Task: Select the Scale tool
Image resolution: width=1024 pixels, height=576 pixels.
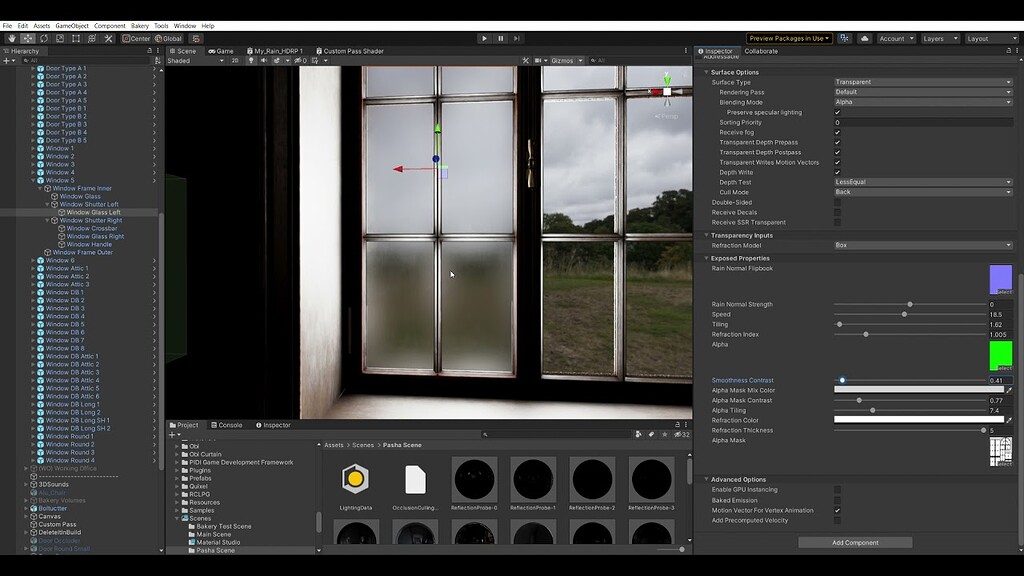Action: click(x=58, y=37)
